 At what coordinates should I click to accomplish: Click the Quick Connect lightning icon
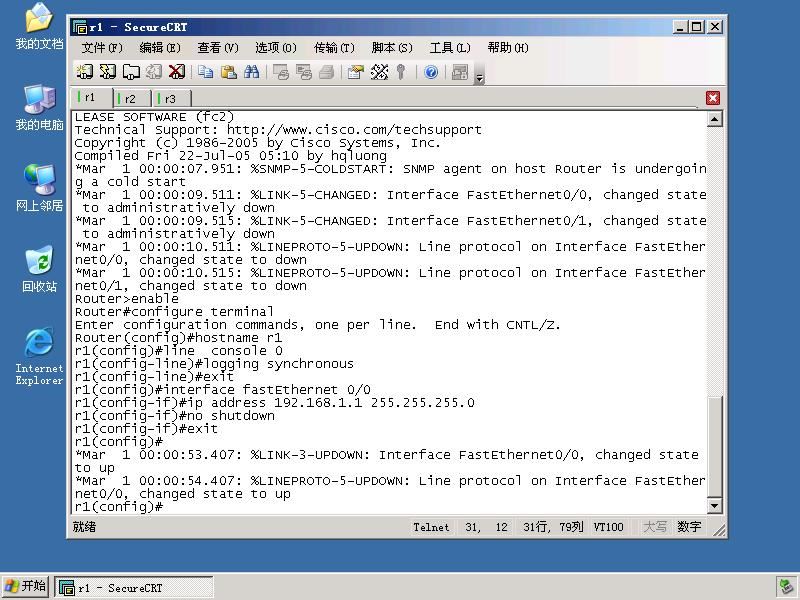pyautogui.click(x=108, y=72)
